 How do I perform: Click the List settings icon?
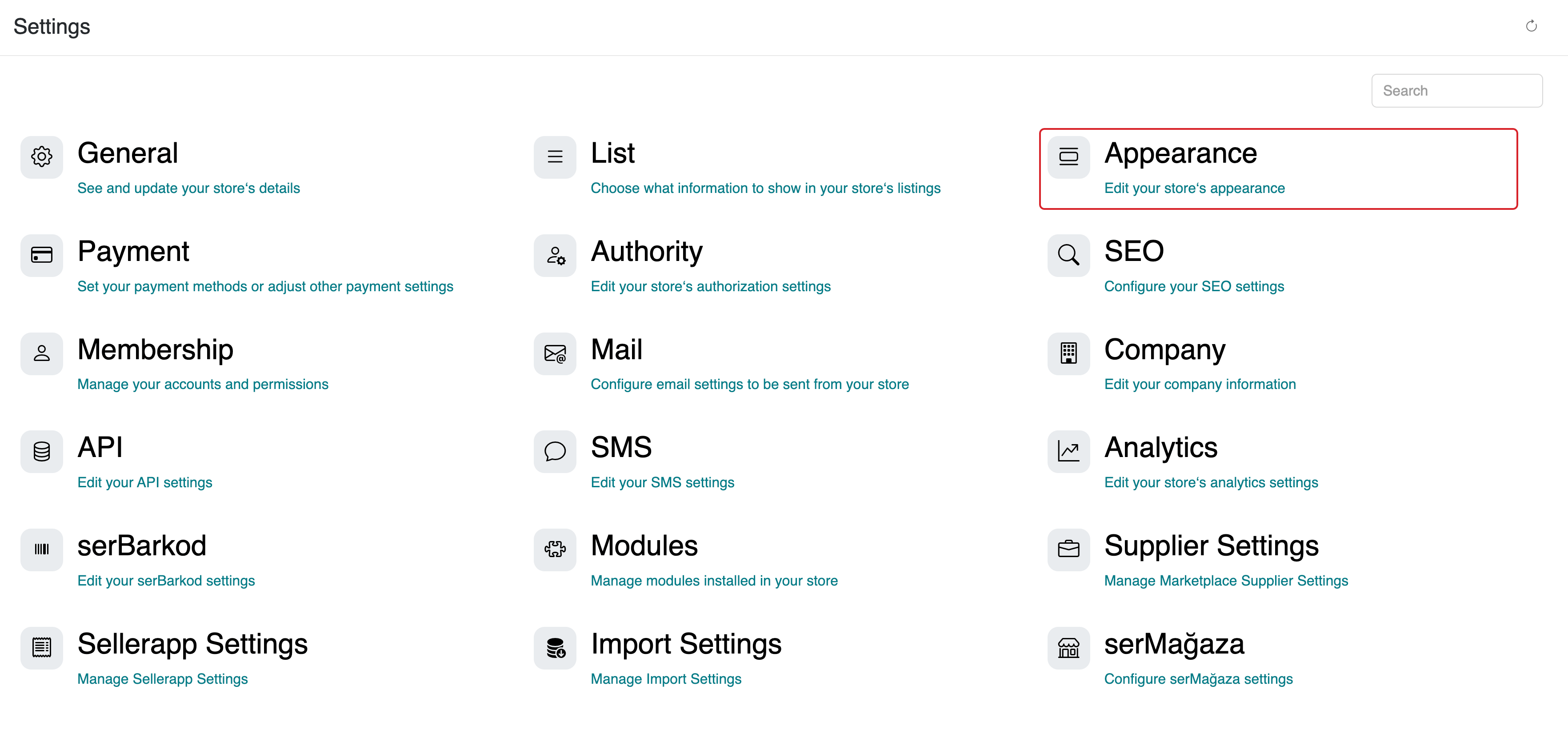pos(555,157)
